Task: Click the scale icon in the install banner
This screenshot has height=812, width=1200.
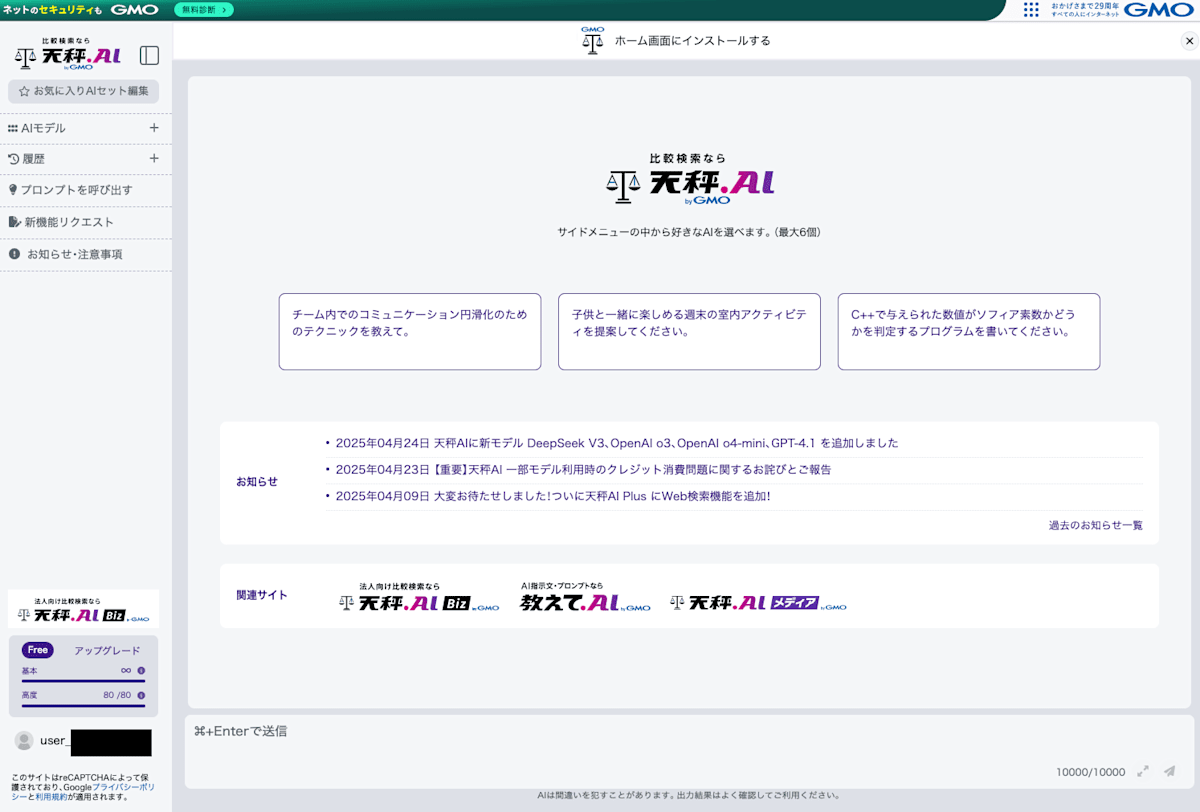Action: (592, 42)
